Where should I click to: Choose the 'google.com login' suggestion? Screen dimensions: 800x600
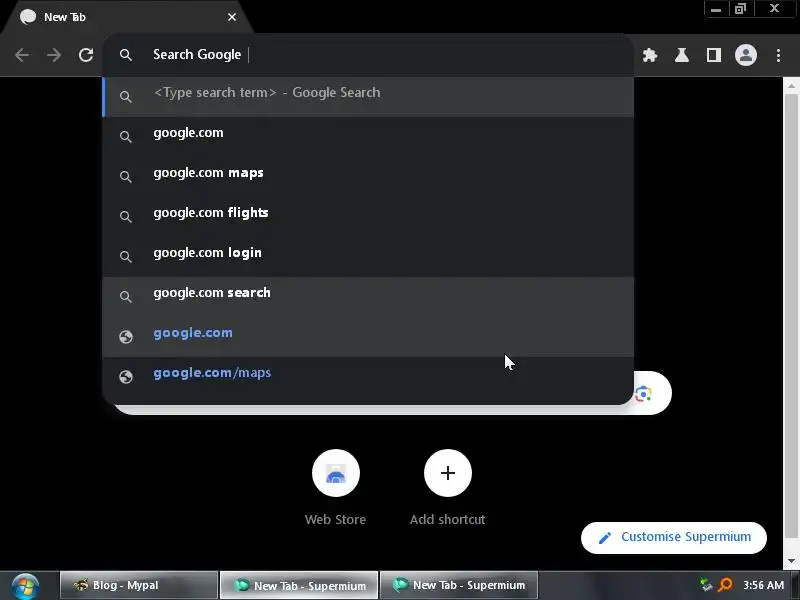(368, 256)
